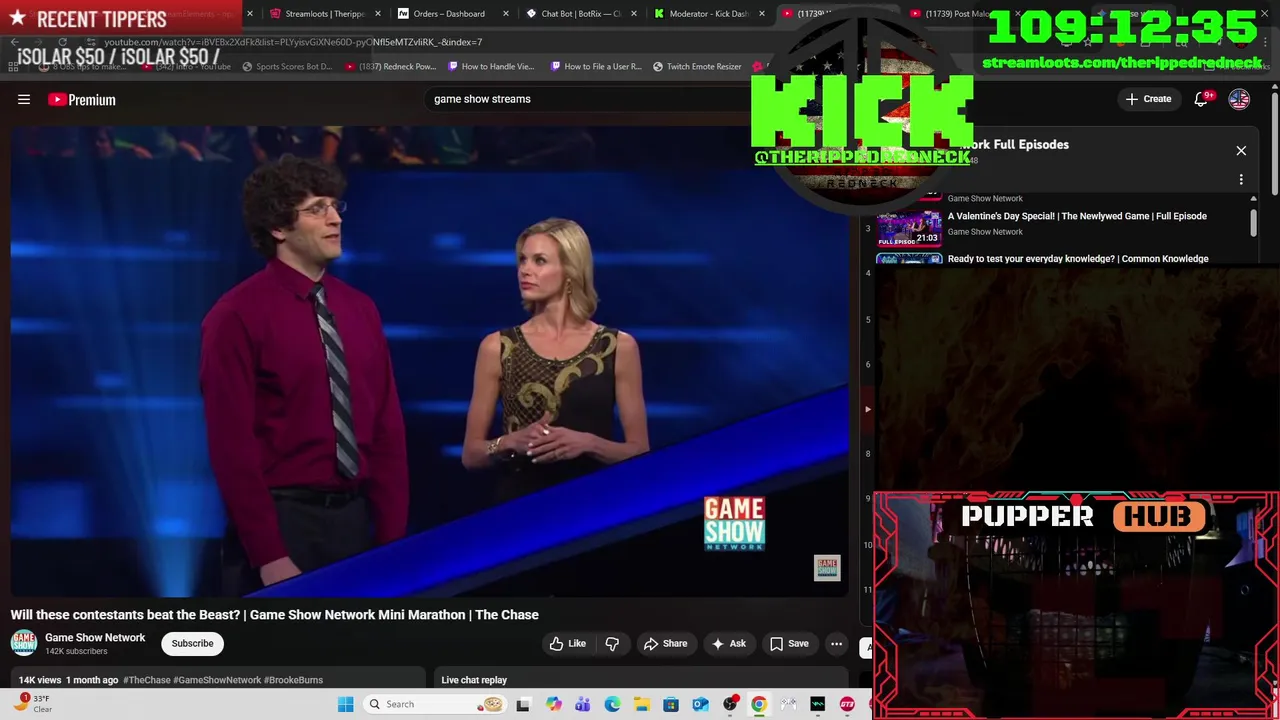
Task: Click the playlist scroll-up arrow
Action: [x=1253, y=198]
